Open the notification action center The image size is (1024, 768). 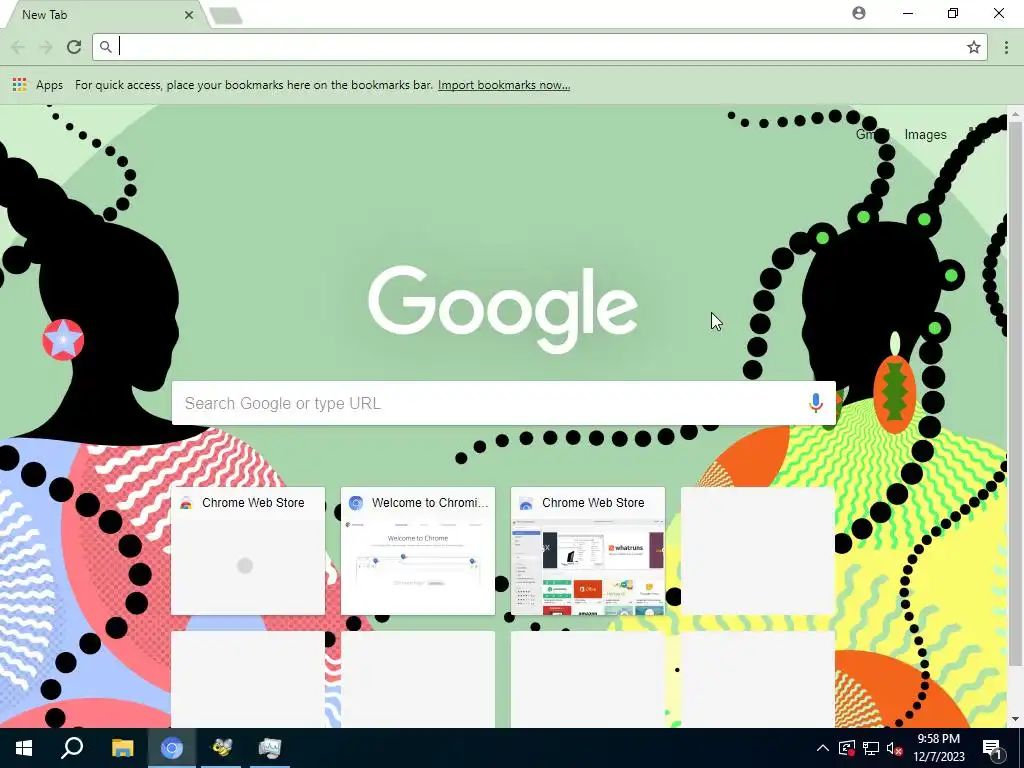[x=993, y=748]
